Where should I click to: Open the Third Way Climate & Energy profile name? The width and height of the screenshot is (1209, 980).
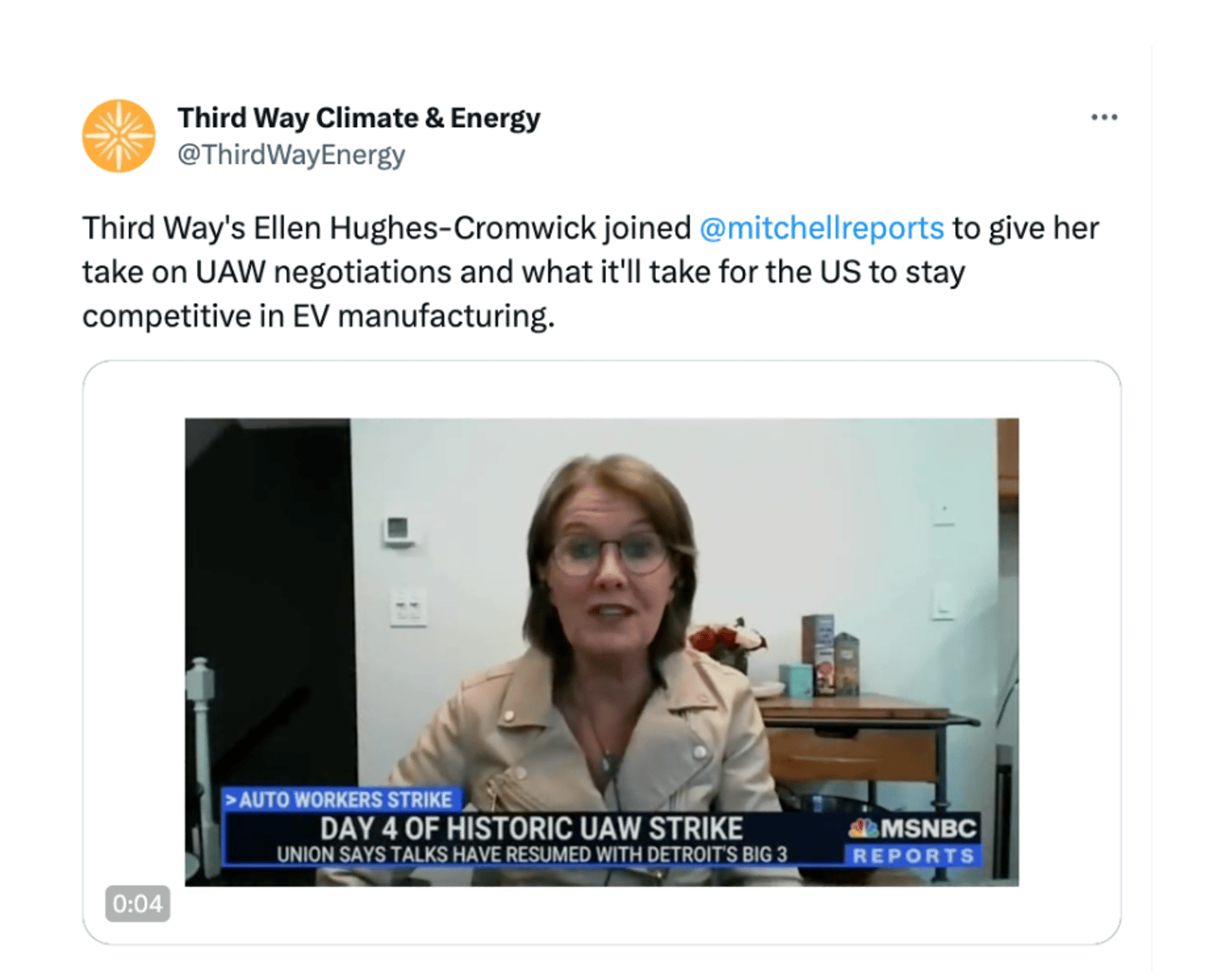tap(359, 118)
